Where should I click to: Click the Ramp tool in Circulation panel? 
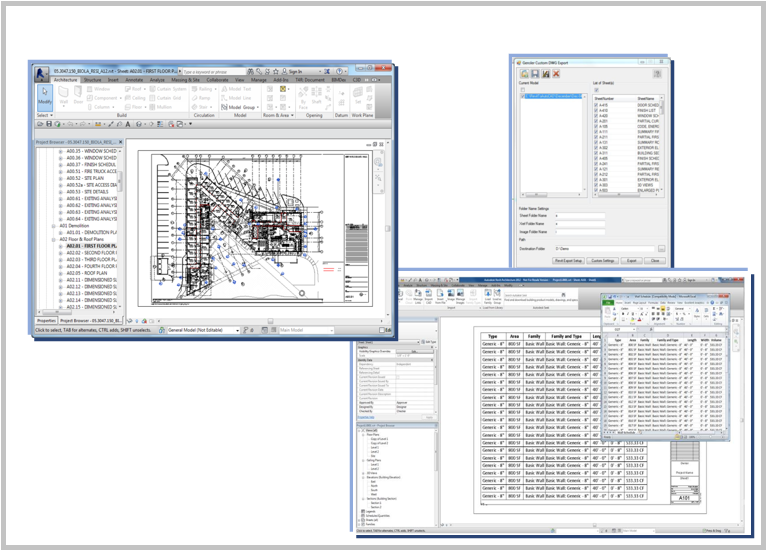click(202, 98)
